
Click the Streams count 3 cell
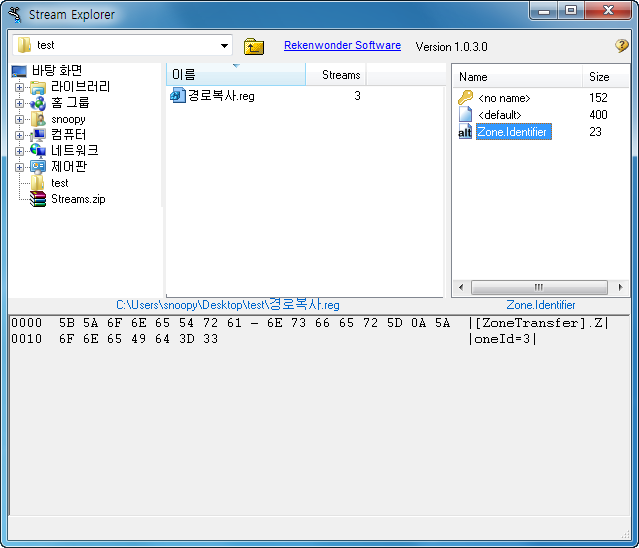(357, 96)
